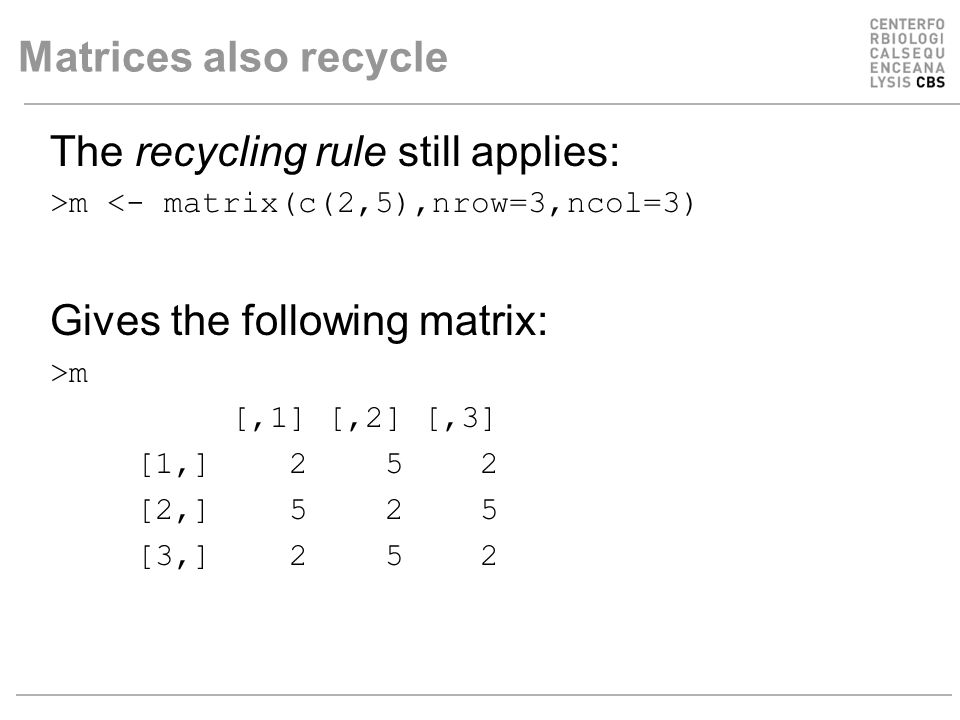Click the 'Matrices also recycle' slide title

tap(233, 57)
